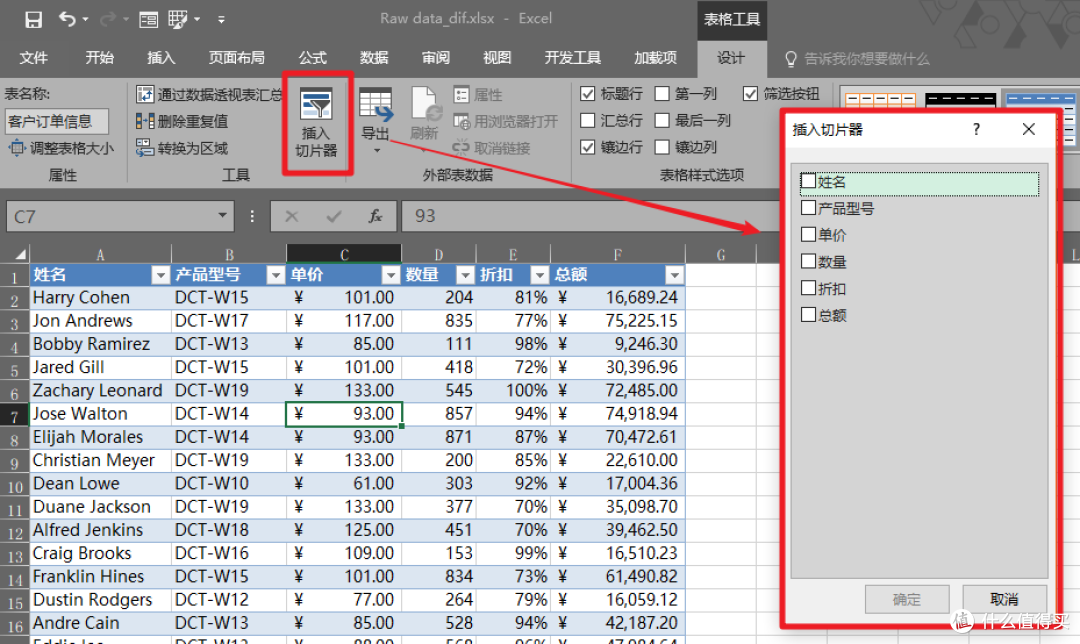This screenshot has height=644, width=1080.
Task: Toggle 最后一列 (Last Column) checkbox
Action: (x=662, y=121)
